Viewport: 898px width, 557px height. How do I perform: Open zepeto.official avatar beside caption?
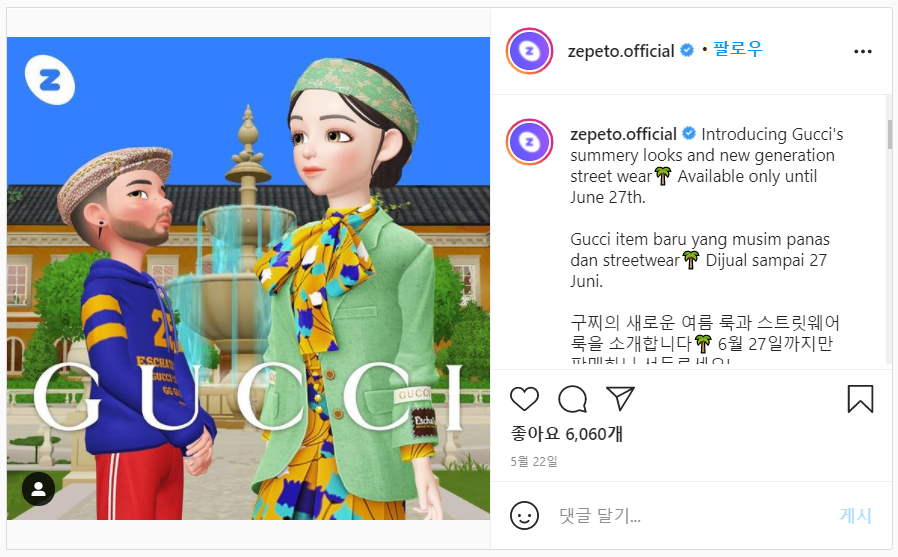(x=529, y=141)
